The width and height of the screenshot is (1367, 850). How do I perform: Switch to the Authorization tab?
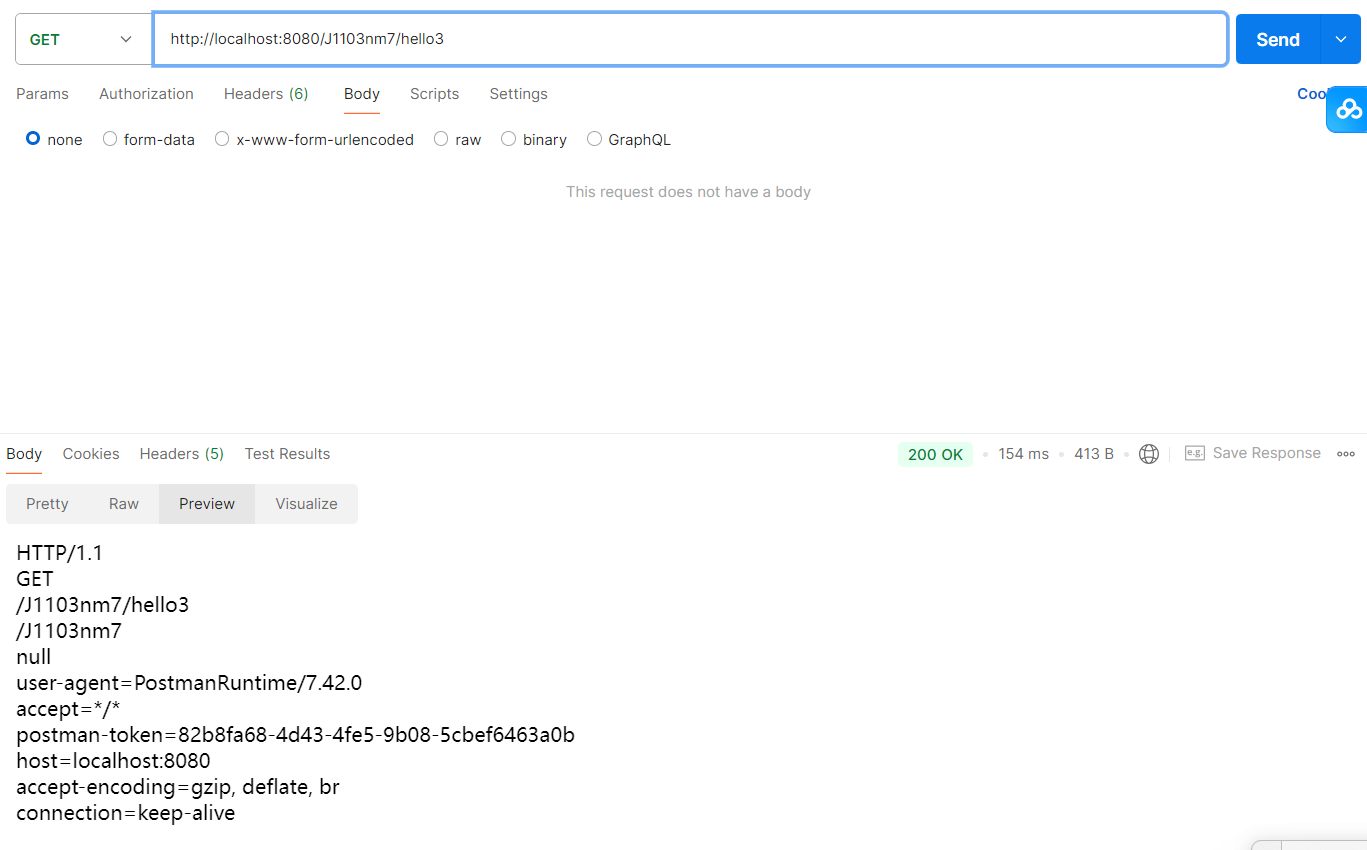[146, 93]
